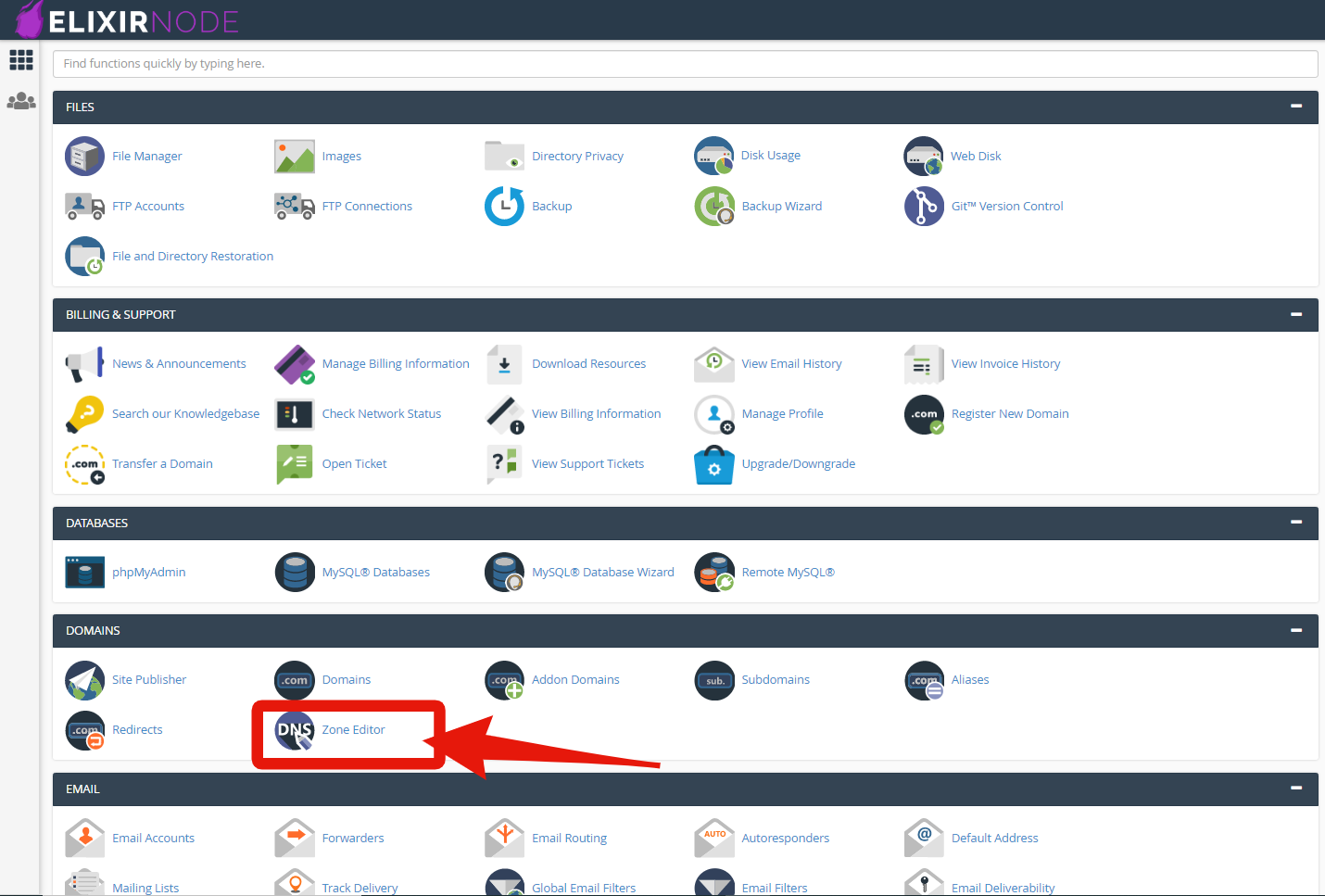Click the Backup clock icon

(504, 206)
